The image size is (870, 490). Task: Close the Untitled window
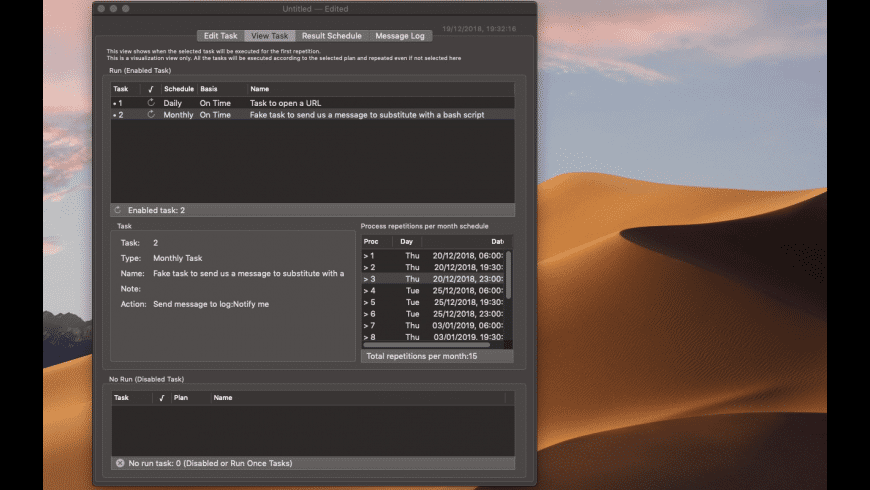pos(101,8)
